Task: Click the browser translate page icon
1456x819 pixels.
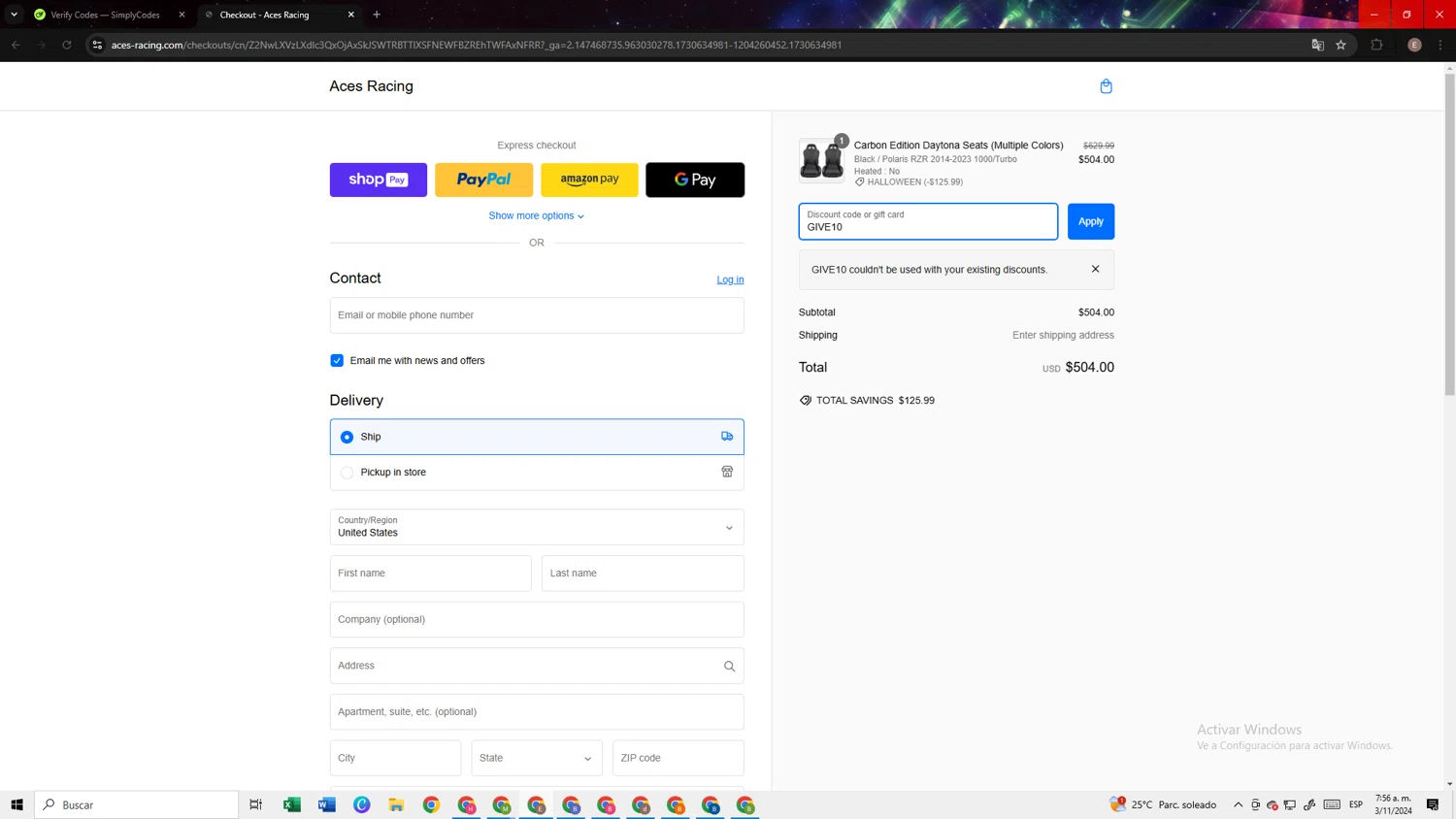Action: tap(1317, 45)
